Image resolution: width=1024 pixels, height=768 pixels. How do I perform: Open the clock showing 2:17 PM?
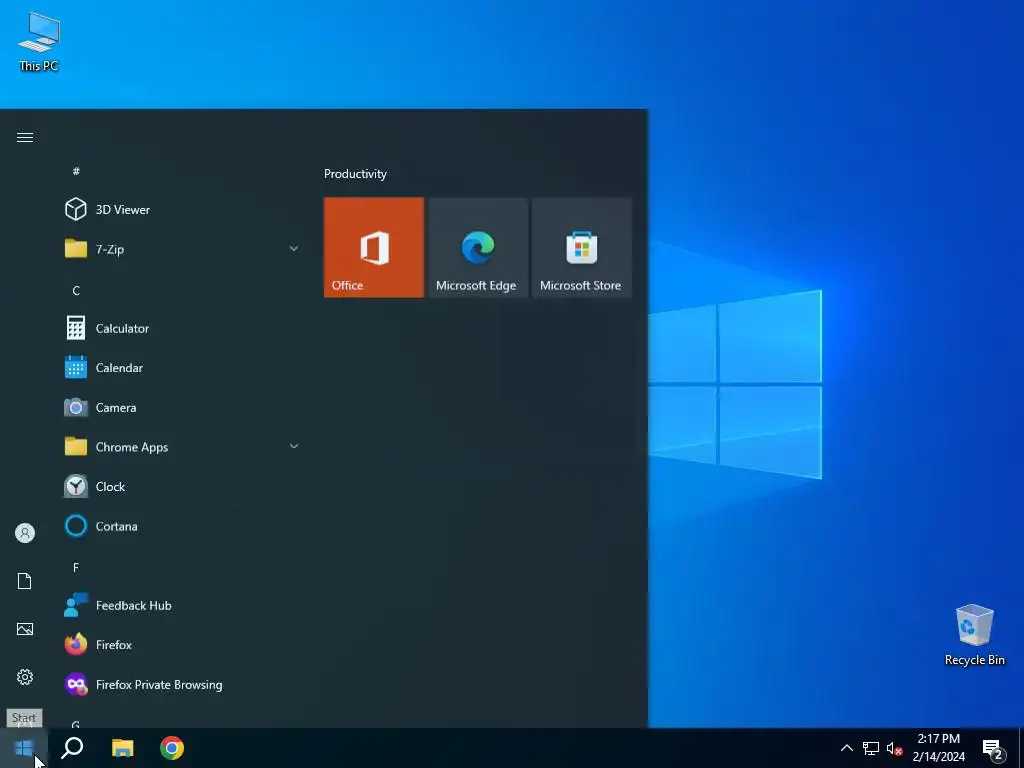[x=938, y=748]
